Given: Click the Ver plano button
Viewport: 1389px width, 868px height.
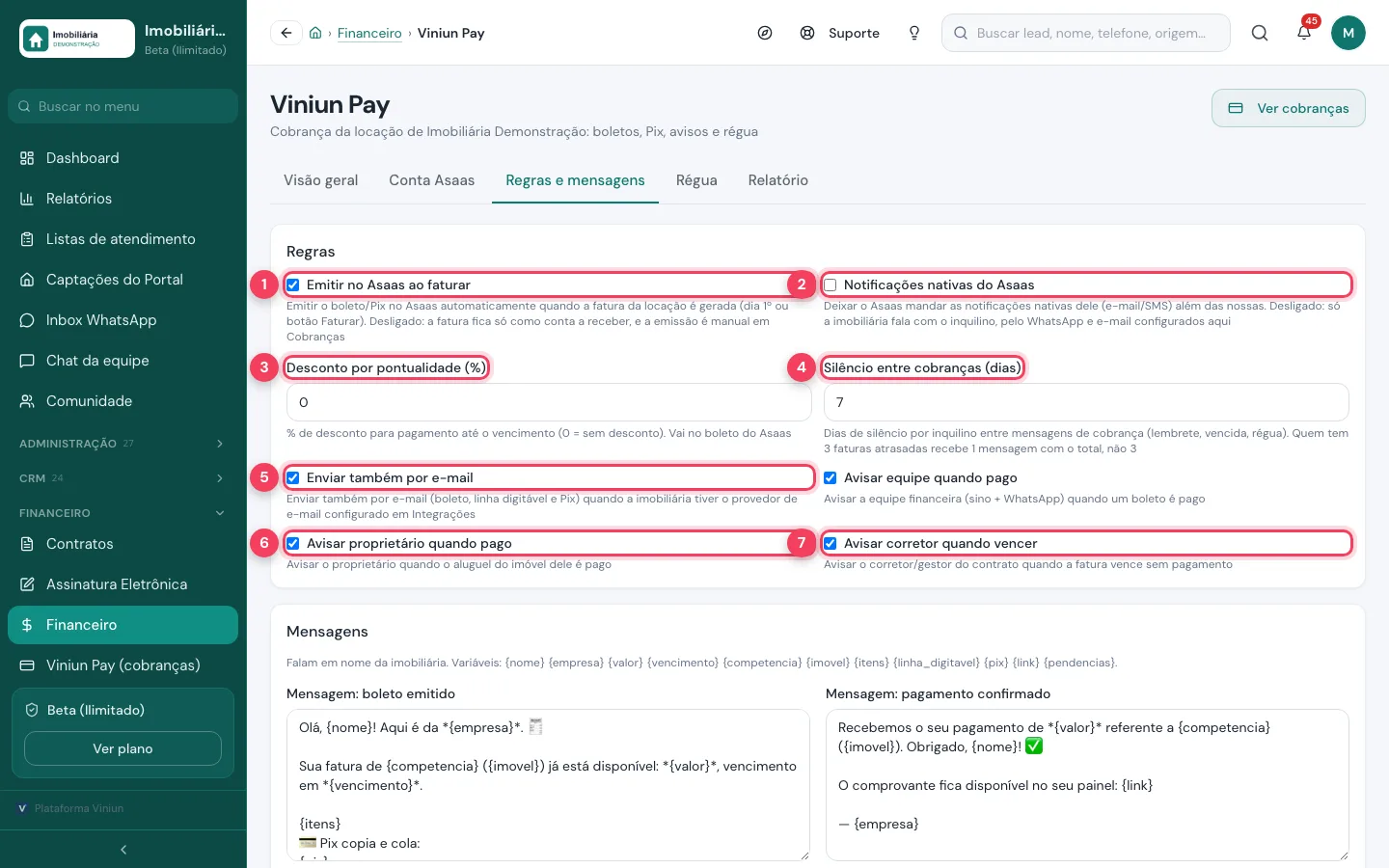Looking at the screenshot, I should click(123, 748).
